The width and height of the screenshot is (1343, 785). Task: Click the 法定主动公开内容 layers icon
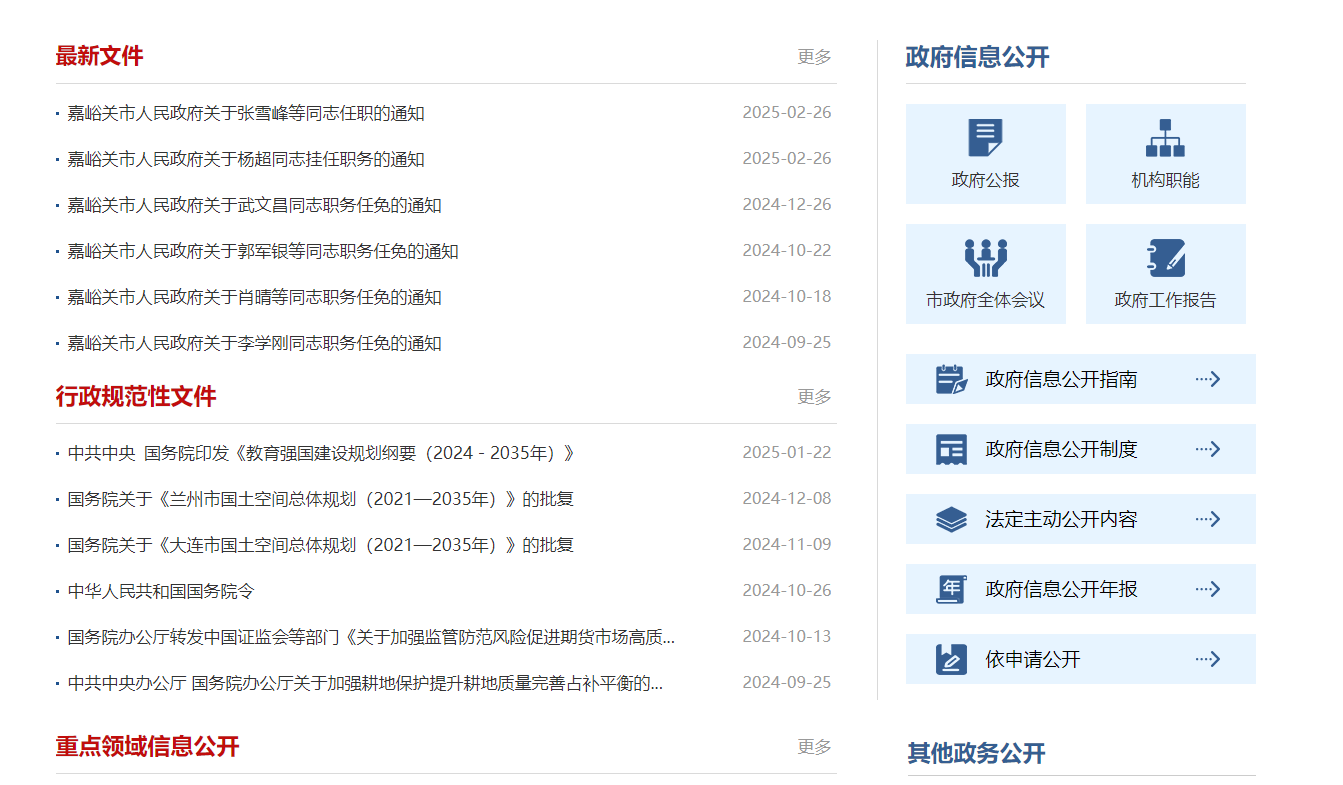(951, 519)
